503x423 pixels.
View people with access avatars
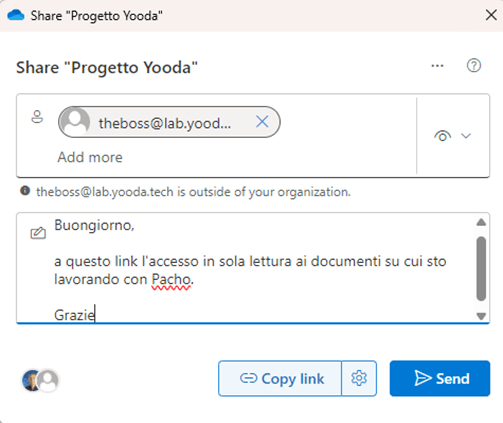[40, 380]
